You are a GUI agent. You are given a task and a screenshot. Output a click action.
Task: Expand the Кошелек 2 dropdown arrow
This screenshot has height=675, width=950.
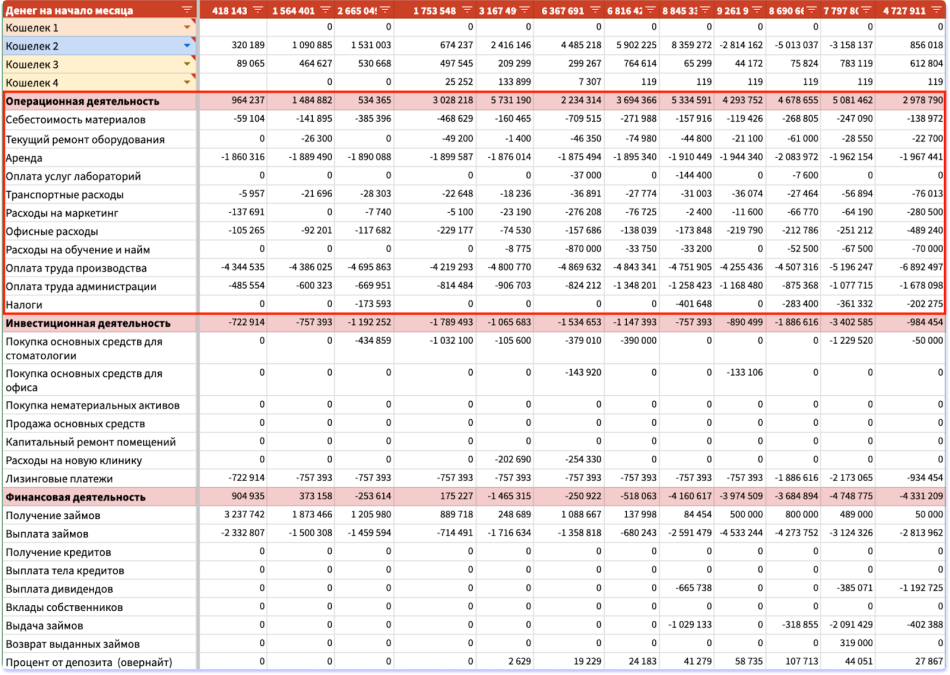point(187,45)
